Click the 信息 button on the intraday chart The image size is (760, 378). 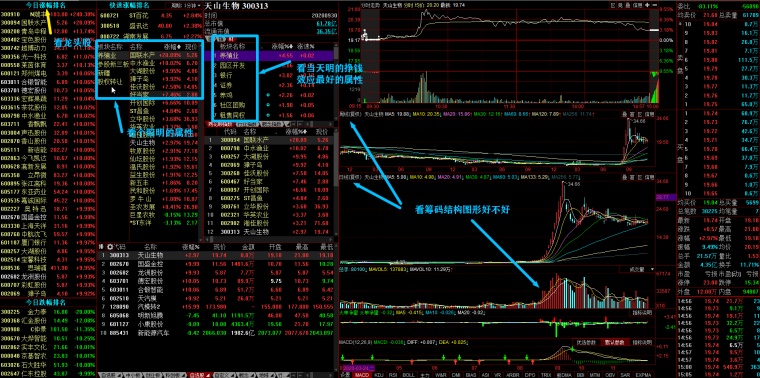(x=637, y=5)
